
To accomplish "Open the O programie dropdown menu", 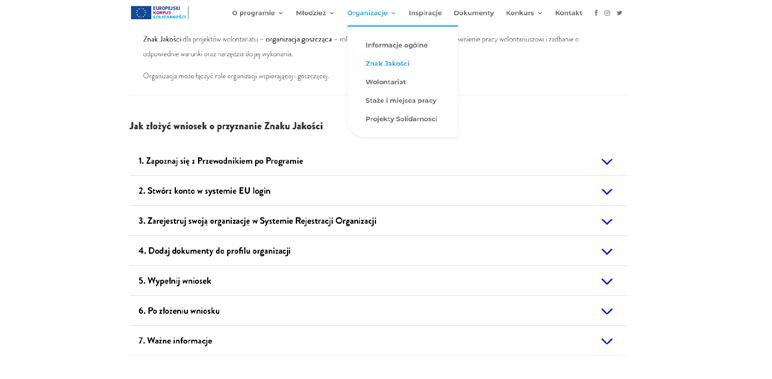I will coord(257,13).
